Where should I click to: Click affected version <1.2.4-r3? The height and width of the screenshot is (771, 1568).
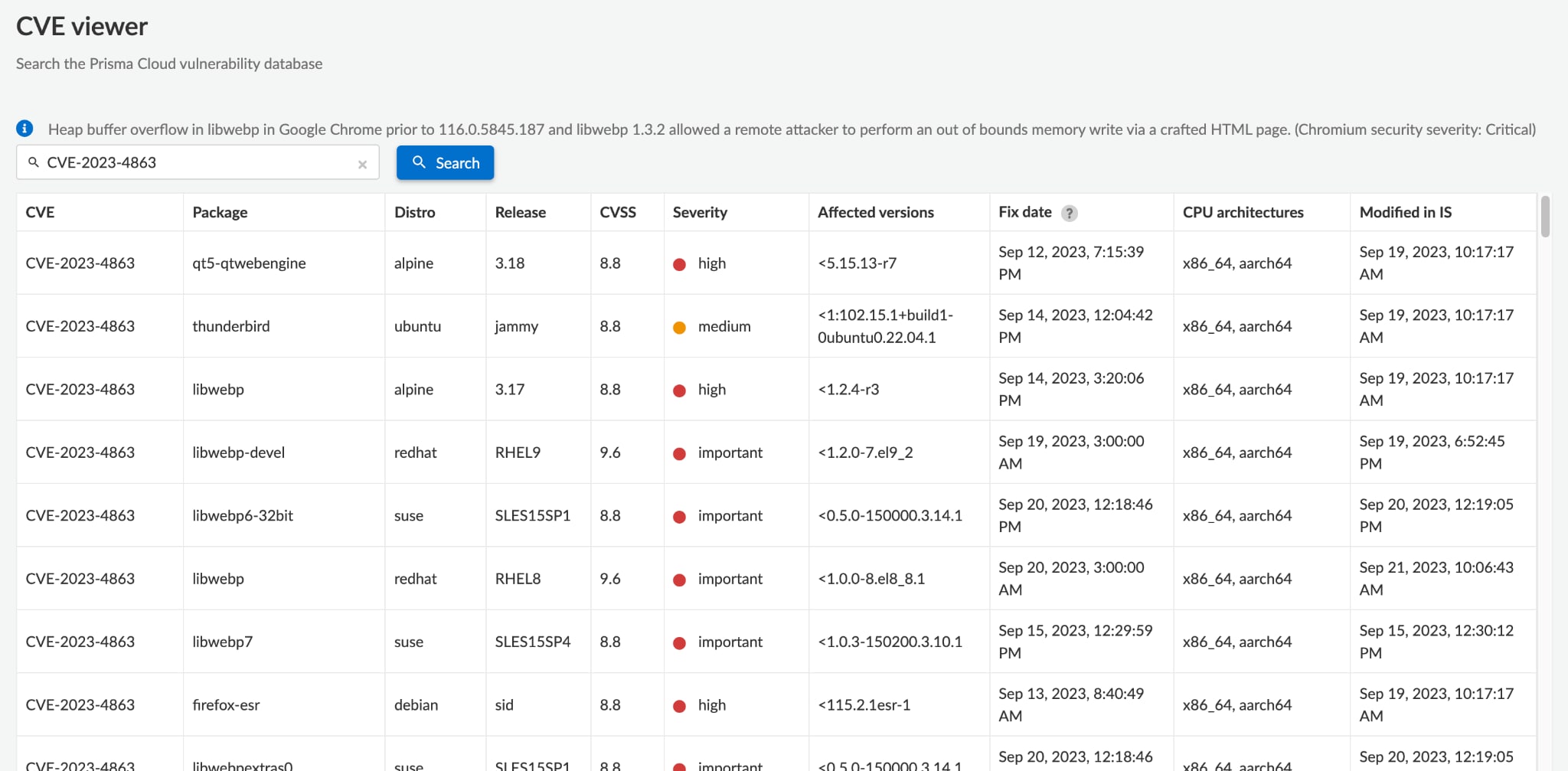848,390
